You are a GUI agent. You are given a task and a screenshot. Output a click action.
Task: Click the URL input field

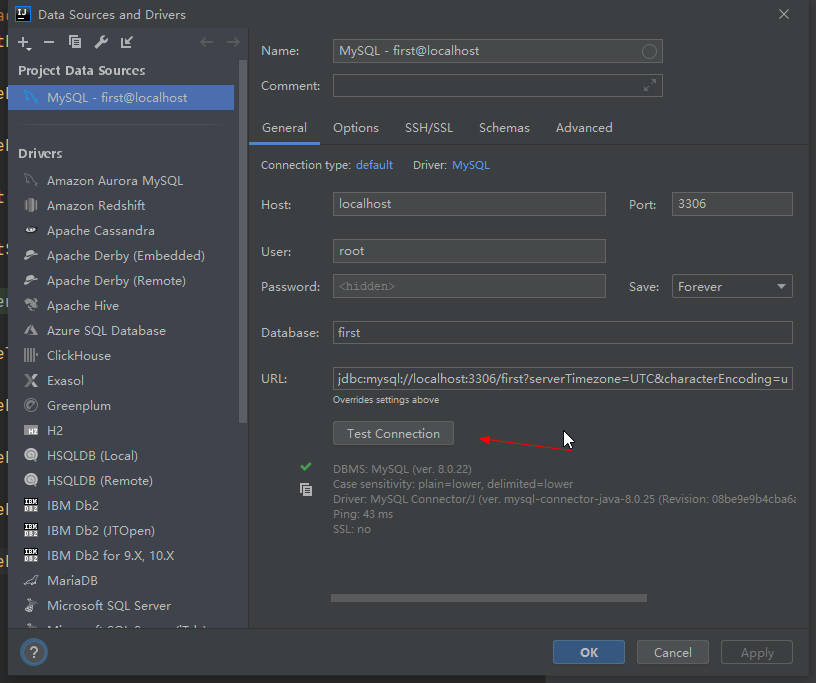563,378
